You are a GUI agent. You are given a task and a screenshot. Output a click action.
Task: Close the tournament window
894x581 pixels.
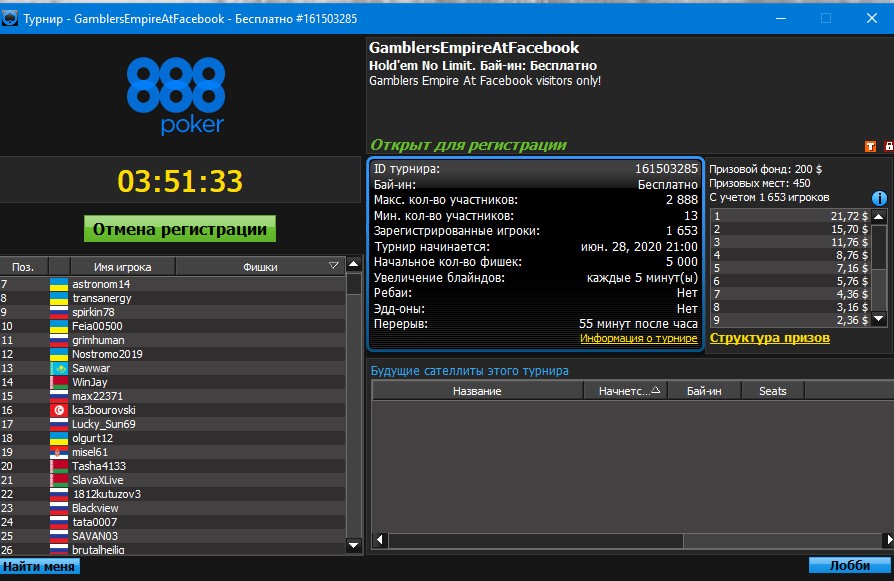[x=872, y=18]
